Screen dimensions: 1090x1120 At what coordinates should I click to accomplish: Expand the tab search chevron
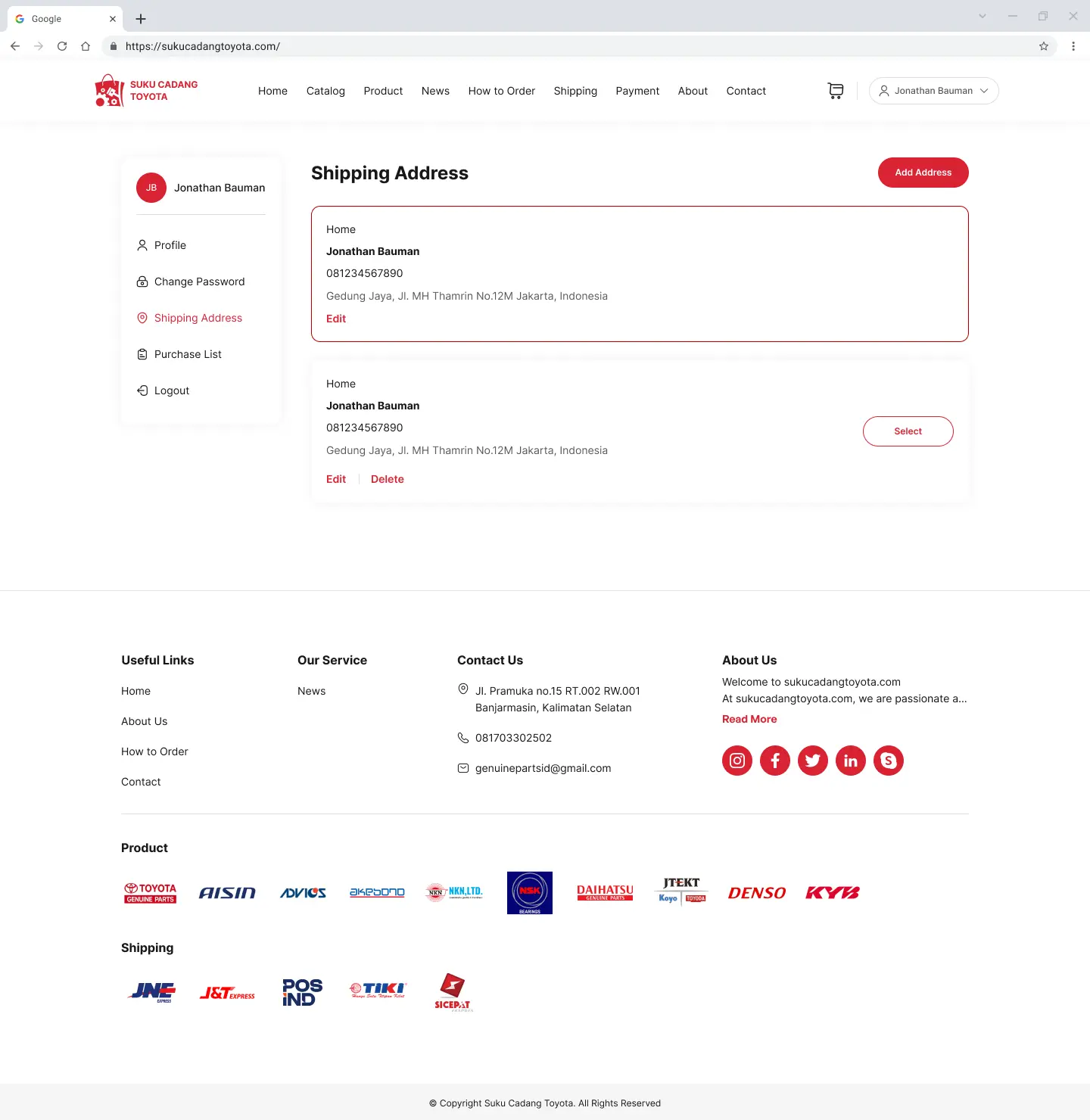(983, 16)
